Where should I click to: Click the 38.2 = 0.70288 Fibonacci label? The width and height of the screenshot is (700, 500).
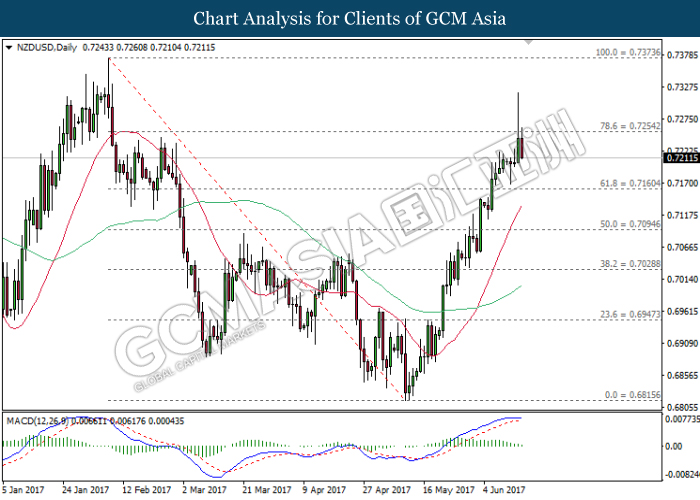(x=630, y=264)
